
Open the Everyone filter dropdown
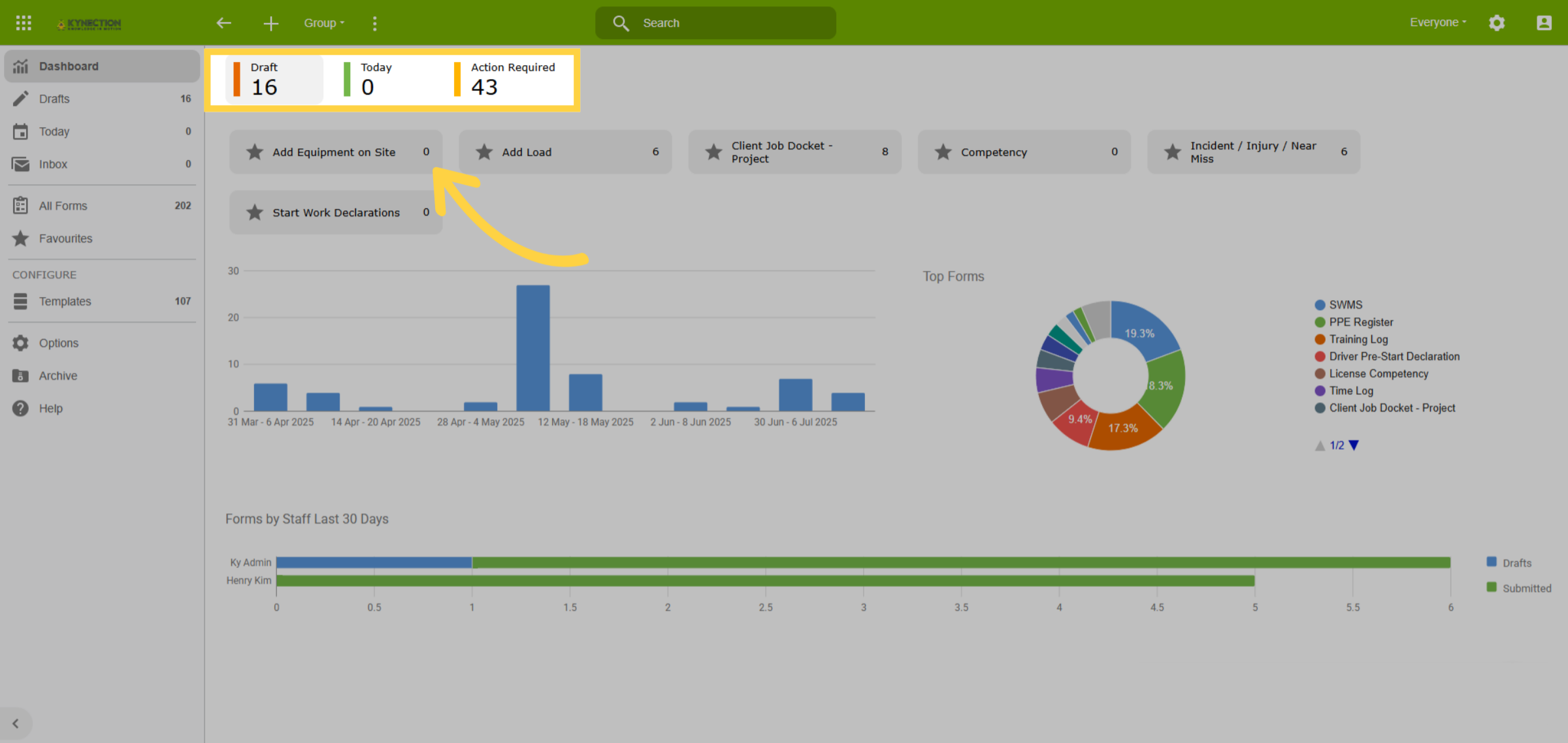1438,22
